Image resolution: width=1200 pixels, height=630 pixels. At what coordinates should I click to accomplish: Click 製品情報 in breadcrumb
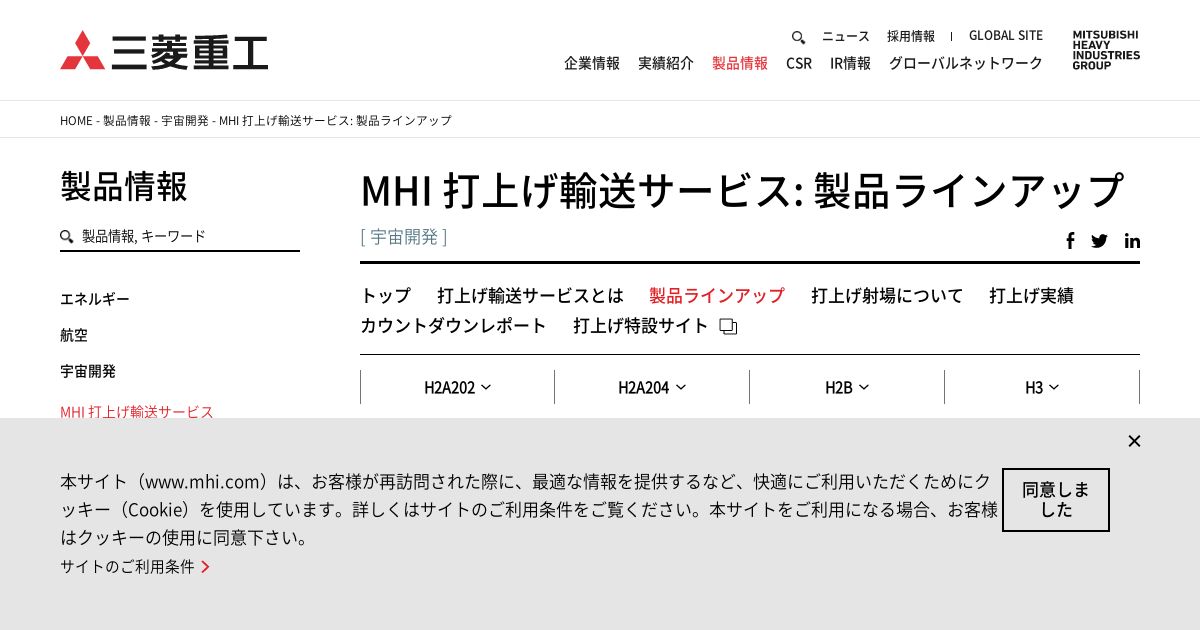[x=127, y=120]
